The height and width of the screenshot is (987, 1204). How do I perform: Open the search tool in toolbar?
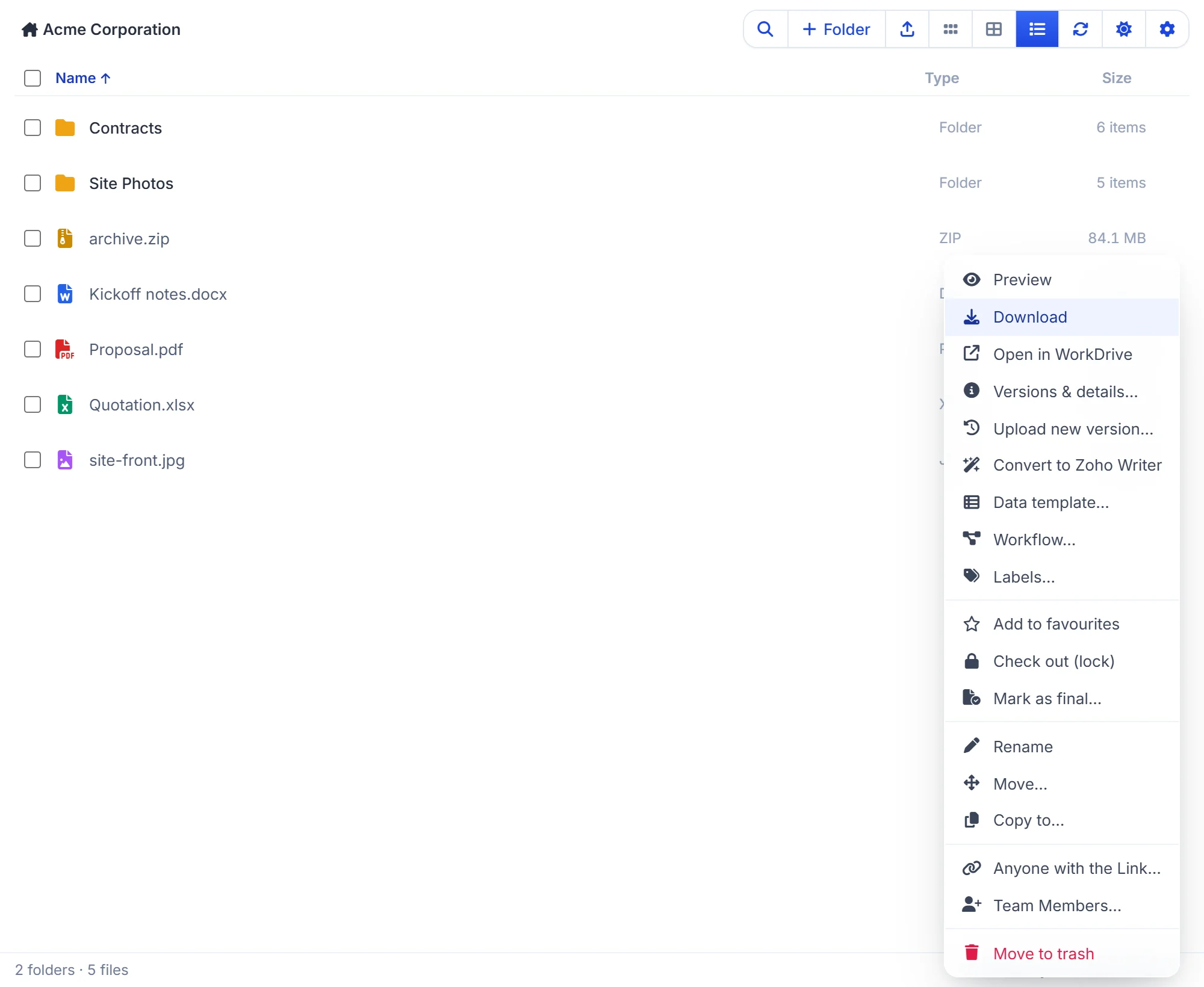pyautogui.click(x=765, y=29)
